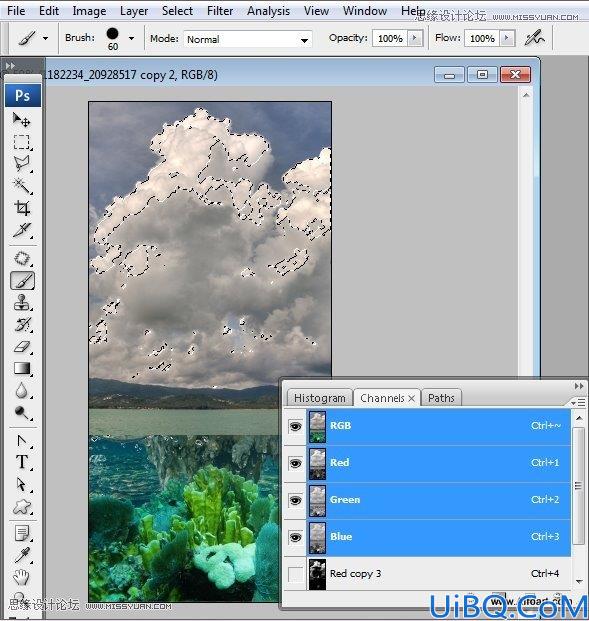Select the Type tool
The height and width of the screenshot is (621, 589).
pos(21,462)
